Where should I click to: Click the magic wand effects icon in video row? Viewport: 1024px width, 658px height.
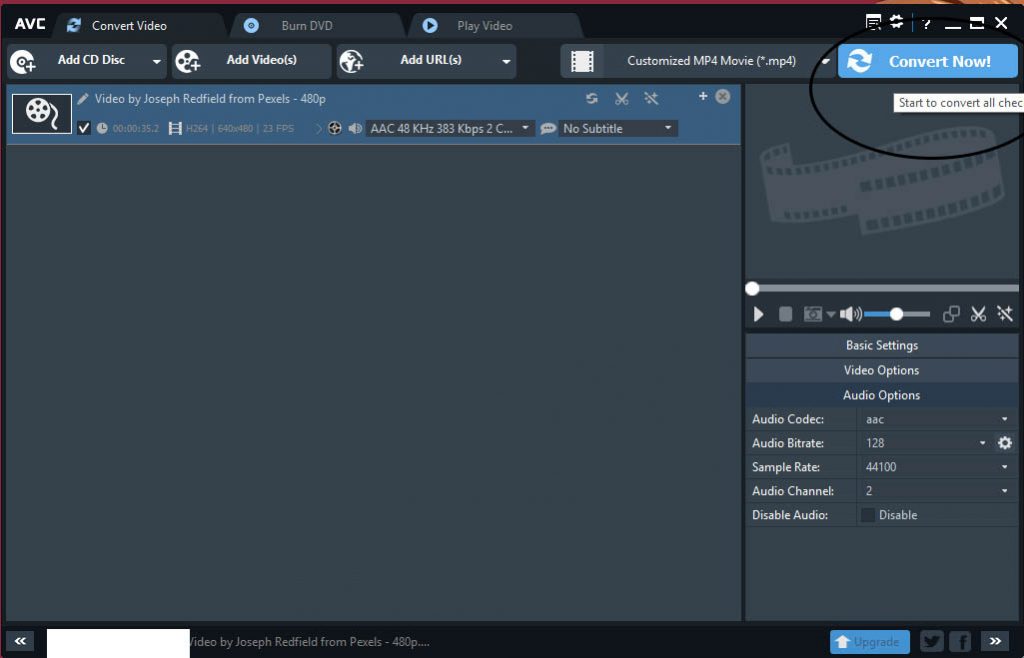pyautogui.click(x=651, y=99)
